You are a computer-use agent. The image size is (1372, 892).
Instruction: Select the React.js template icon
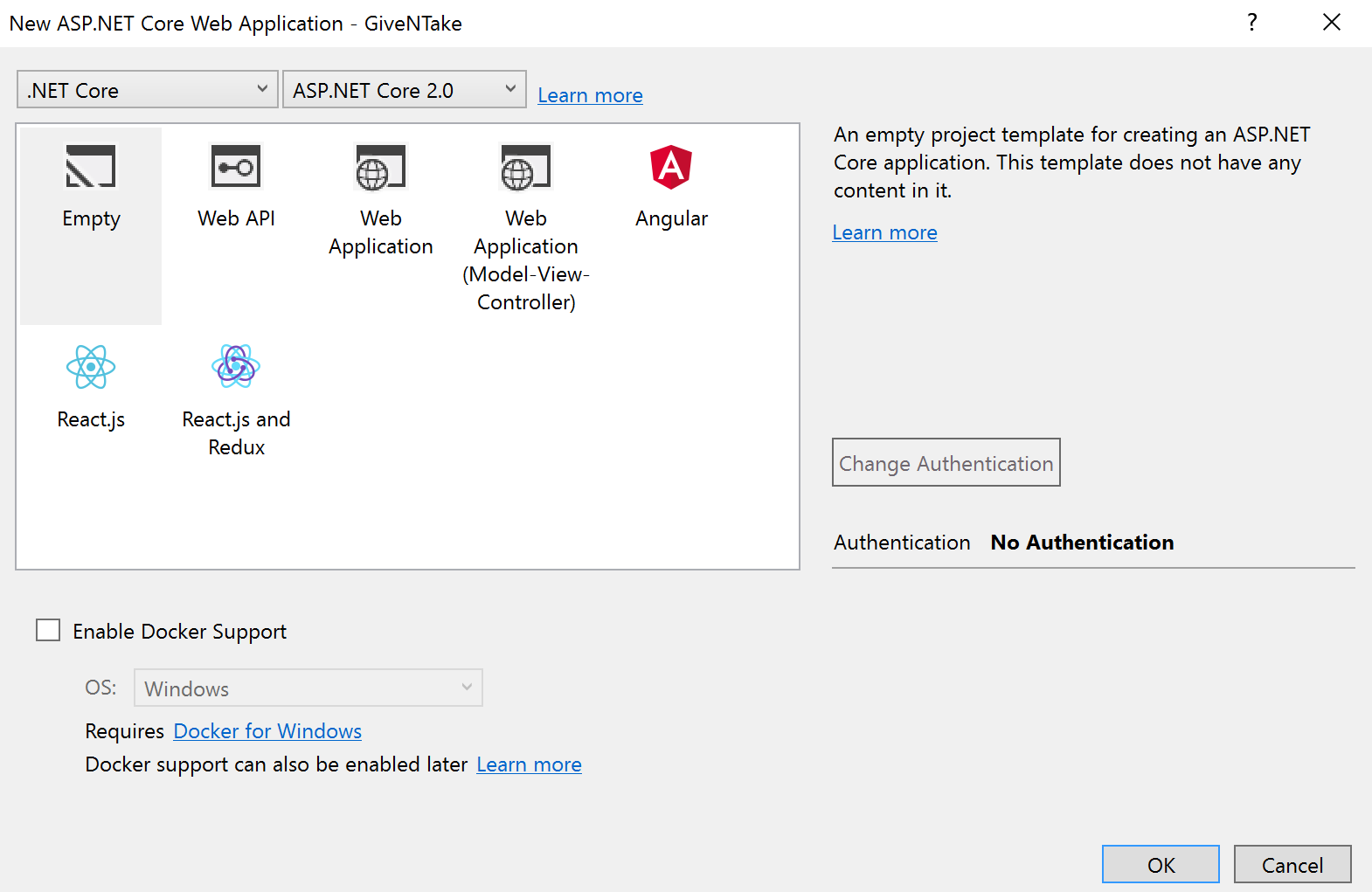91,367
